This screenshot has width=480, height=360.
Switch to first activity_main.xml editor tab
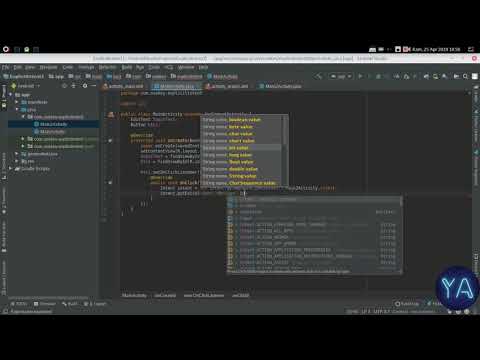click(x=123, y=86)
